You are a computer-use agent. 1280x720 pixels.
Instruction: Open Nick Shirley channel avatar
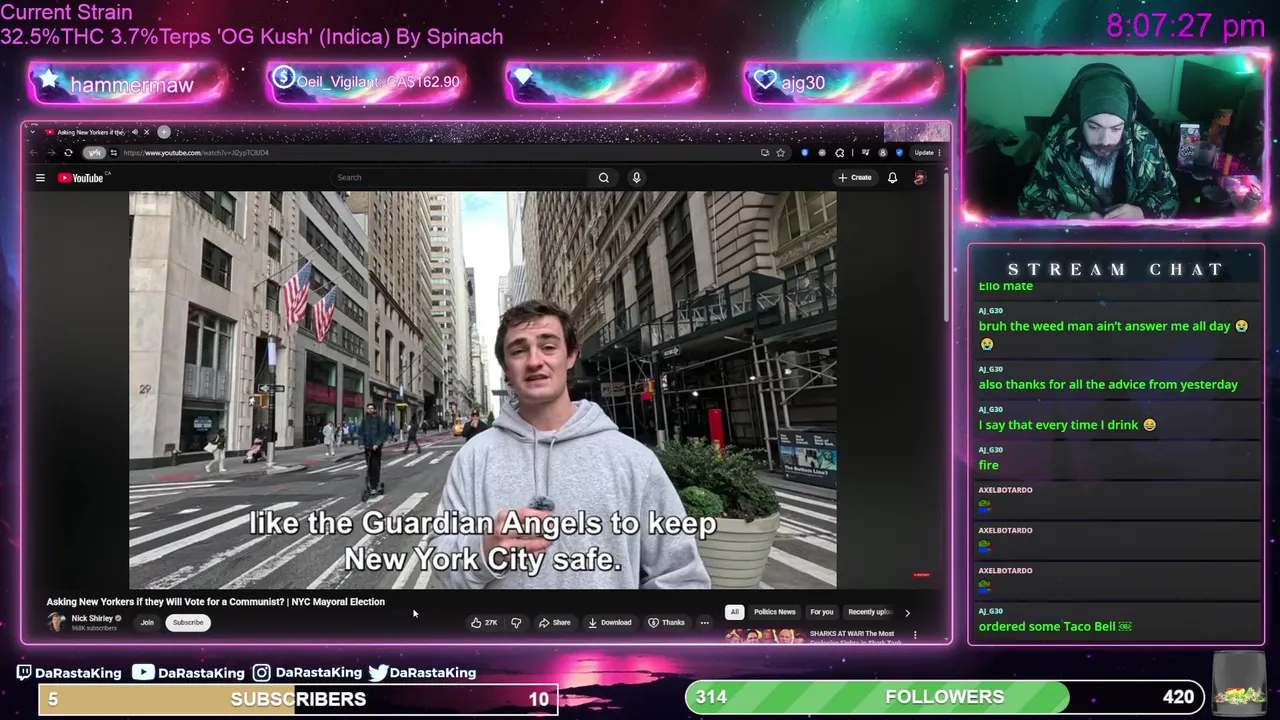56,622
